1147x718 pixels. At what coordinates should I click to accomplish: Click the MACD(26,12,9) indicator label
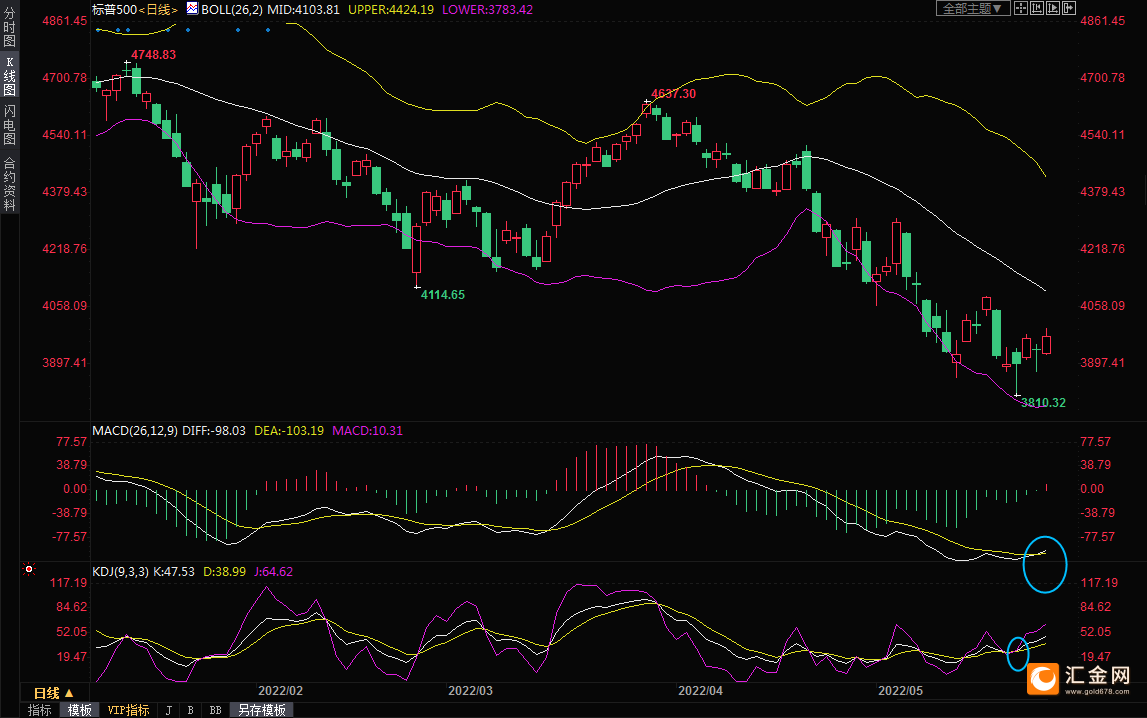pos(135,431)
